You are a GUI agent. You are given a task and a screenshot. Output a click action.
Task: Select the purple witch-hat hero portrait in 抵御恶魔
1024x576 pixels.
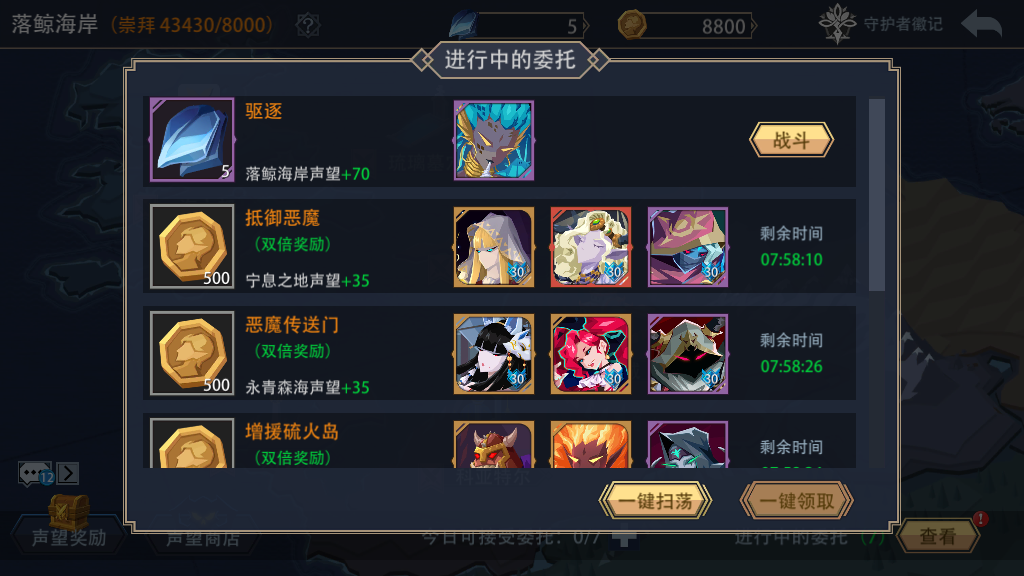pos(688,247)
